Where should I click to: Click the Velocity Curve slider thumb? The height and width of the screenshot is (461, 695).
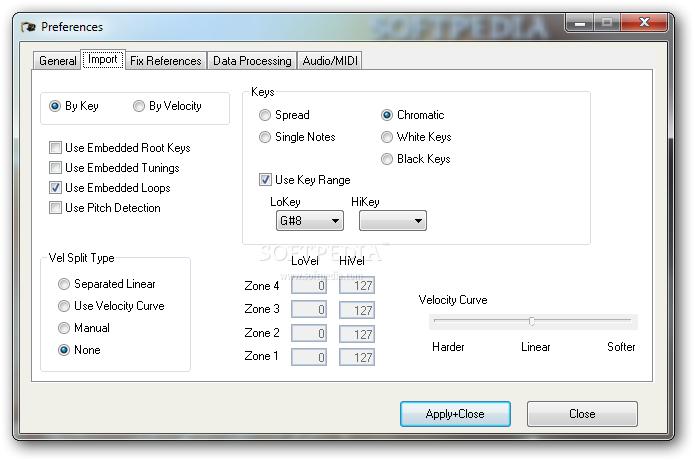pos(532,321)
